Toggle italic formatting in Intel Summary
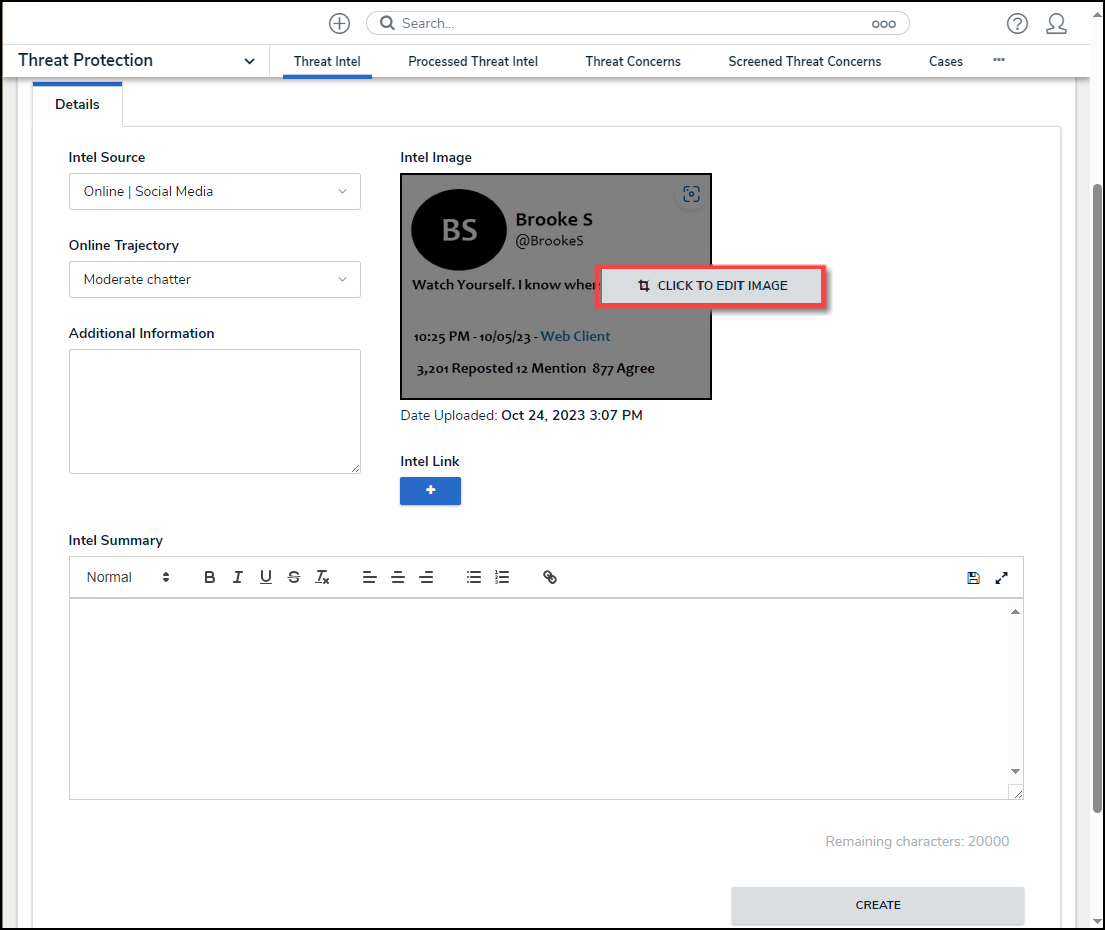The image size is (1105, 930). click(238, 577)
